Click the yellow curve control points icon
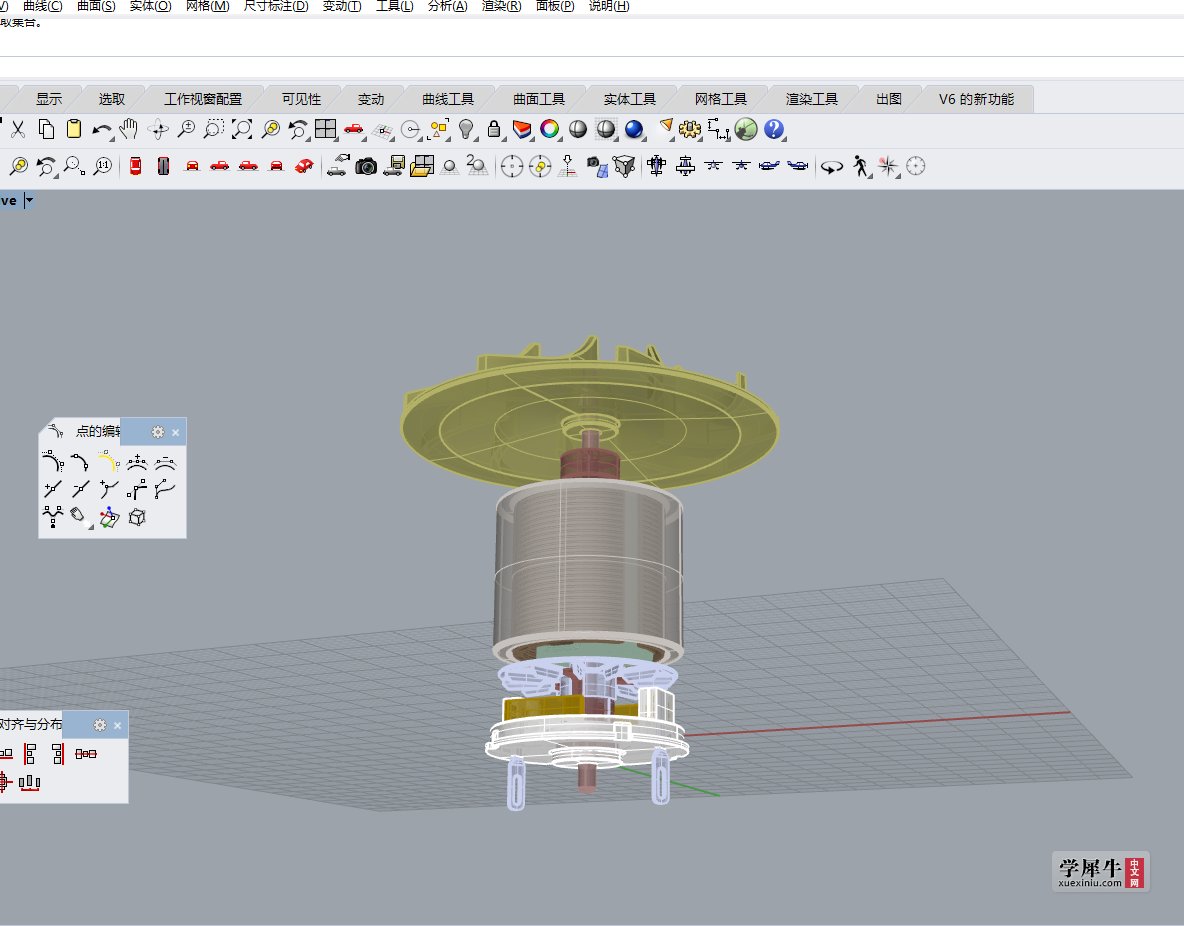Viewport: 1184px width, 926px height. click(108, 461)
